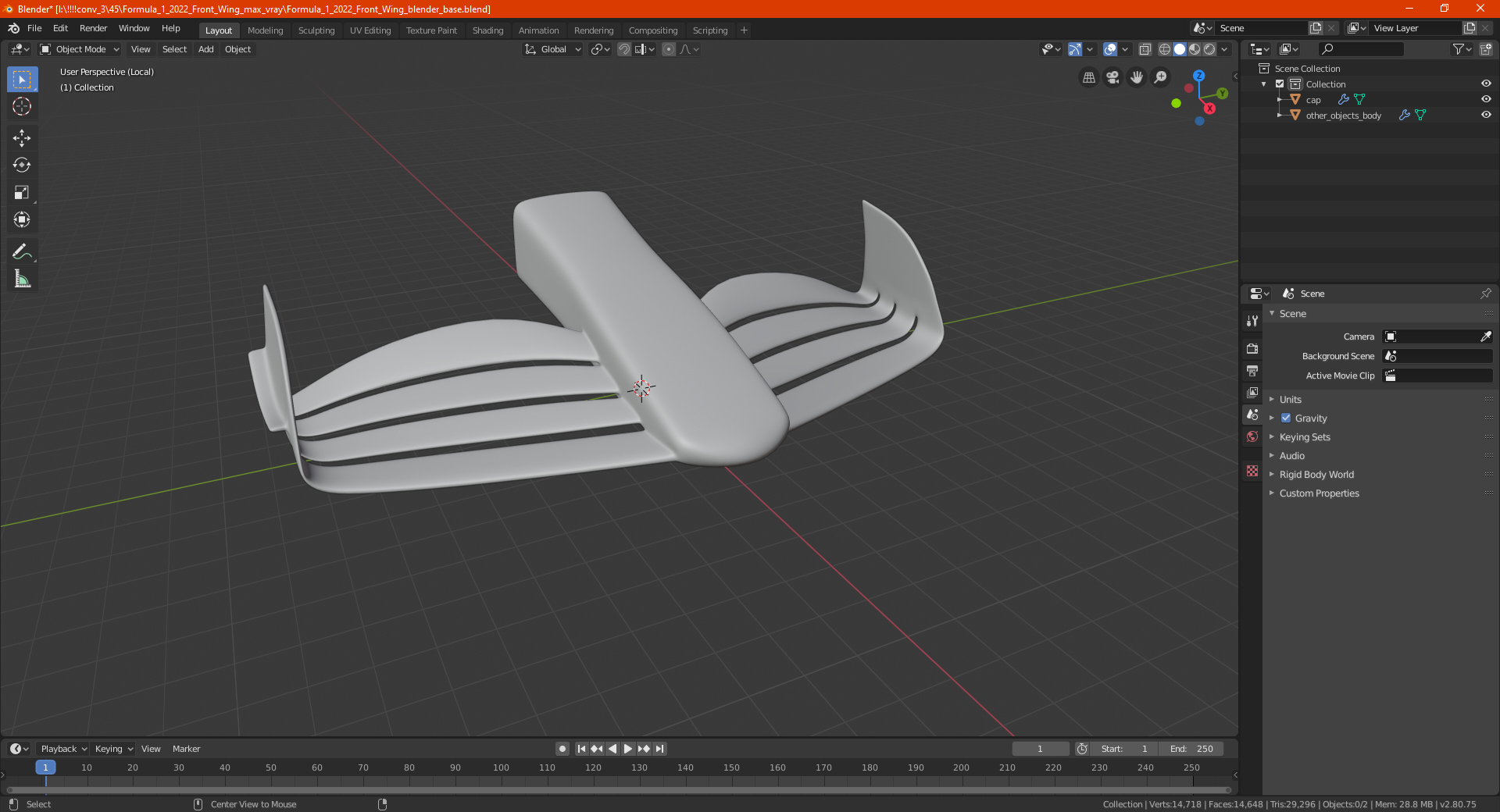Click the zoom magnifier icon in viewport
The height and width of the screenshot is (812, 1500).
point(1161,77)
